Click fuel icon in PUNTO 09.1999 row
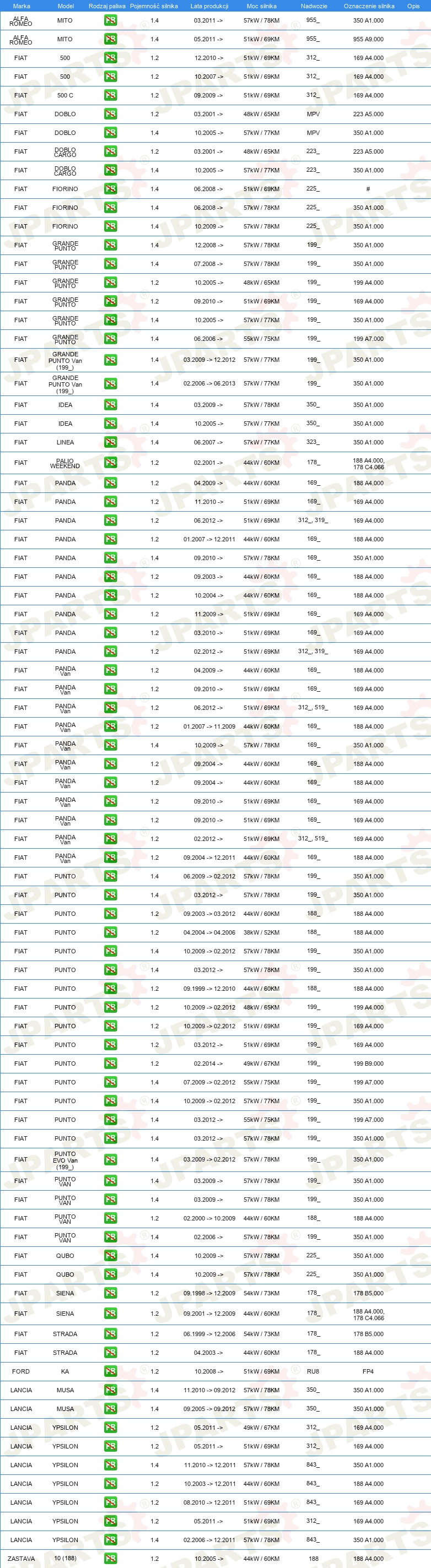 click(x=110, y=989)
